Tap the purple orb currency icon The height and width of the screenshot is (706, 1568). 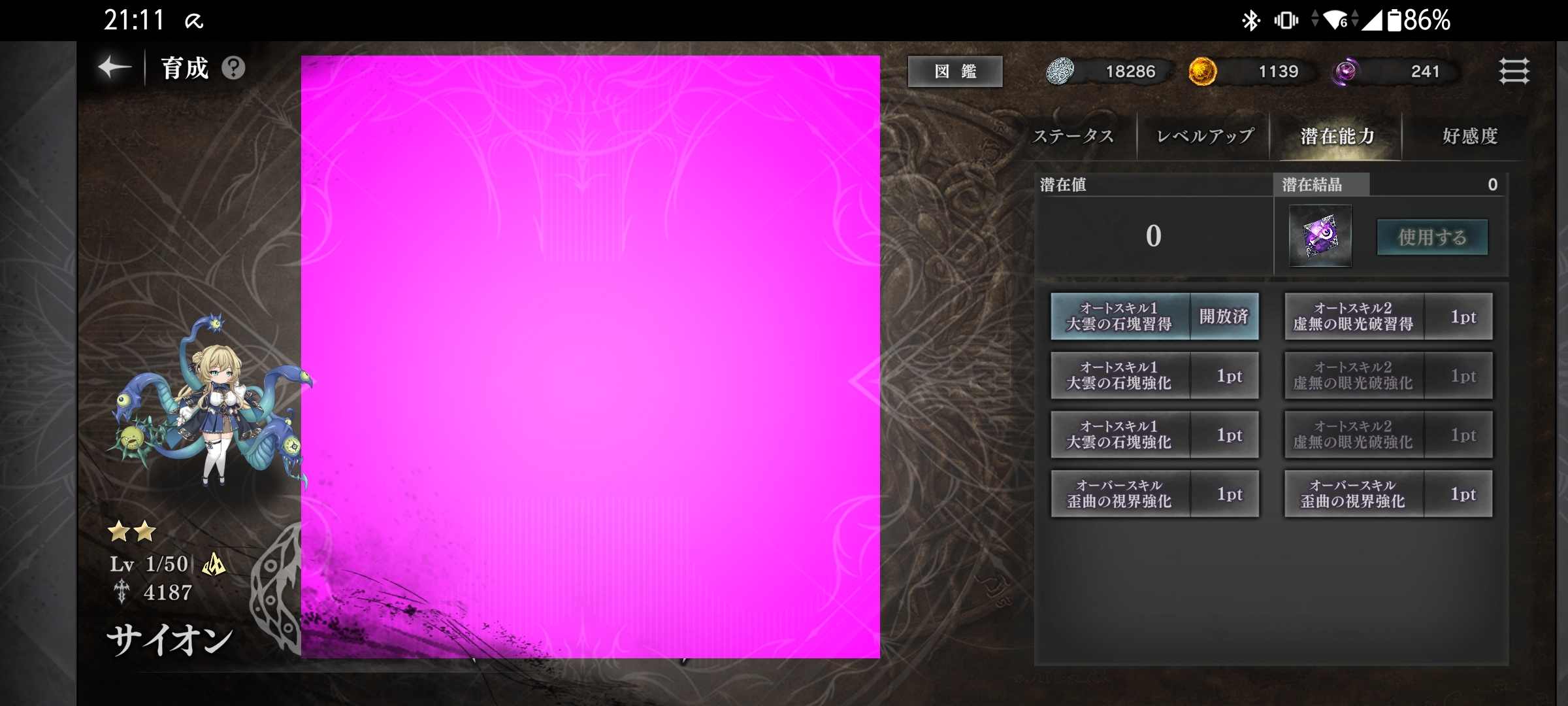[x=1345, y=71]
